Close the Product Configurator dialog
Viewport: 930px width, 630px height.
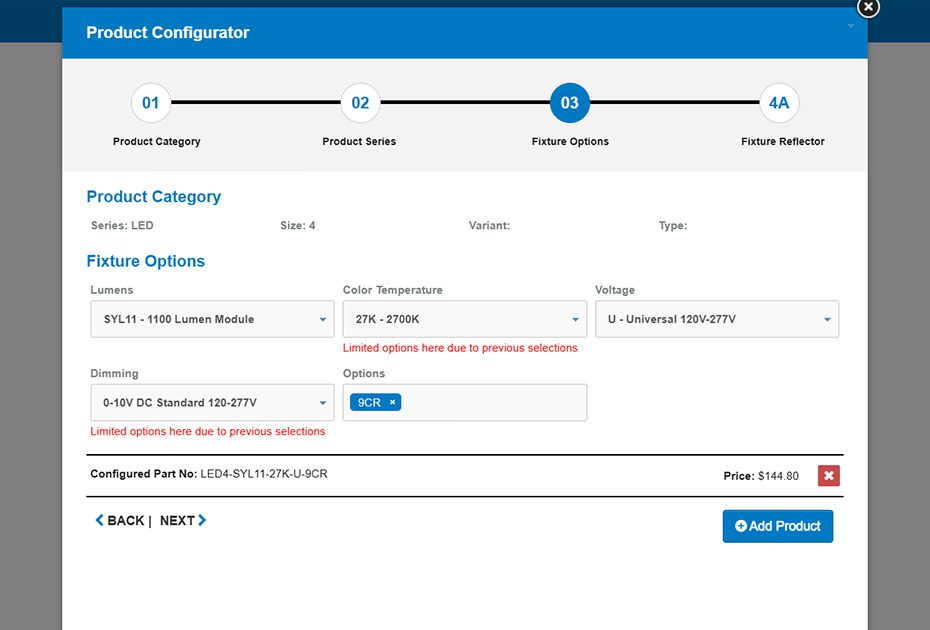click(868, 7)
